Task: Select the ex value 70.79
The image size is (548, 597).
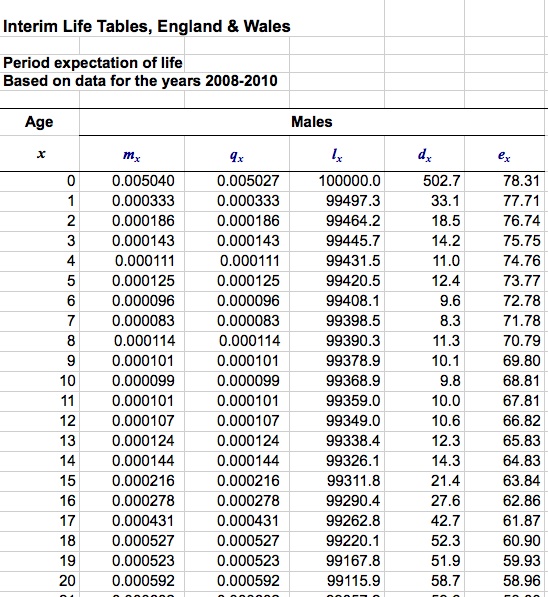Action: pyautogui.click(x=521, y=340)
